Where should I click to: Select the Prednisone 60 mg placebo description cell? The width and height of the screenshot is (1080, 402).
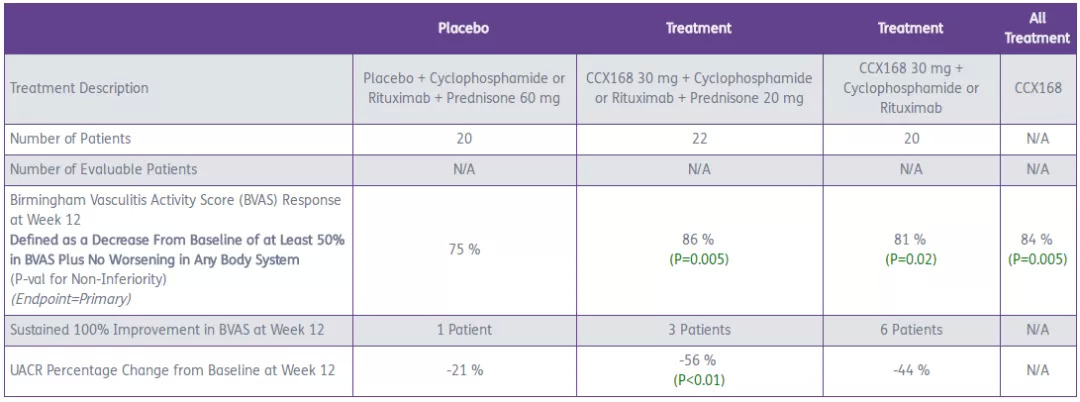pyautogui.click(x=464, y=88)
